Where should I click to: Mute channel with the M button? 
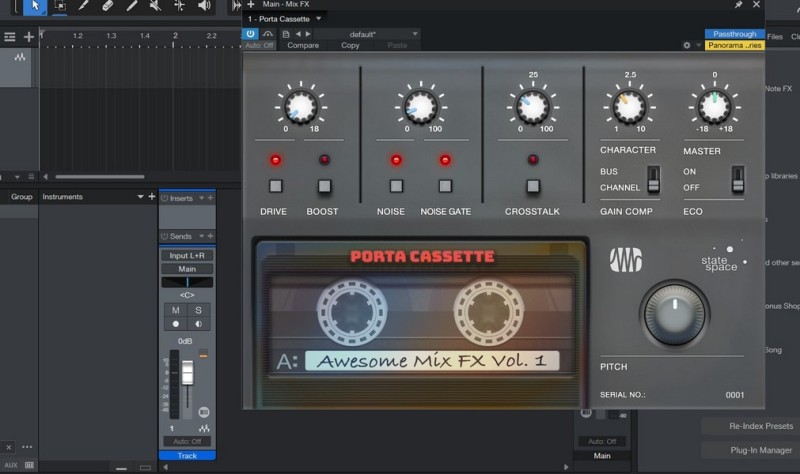click(x=176, y=310)
